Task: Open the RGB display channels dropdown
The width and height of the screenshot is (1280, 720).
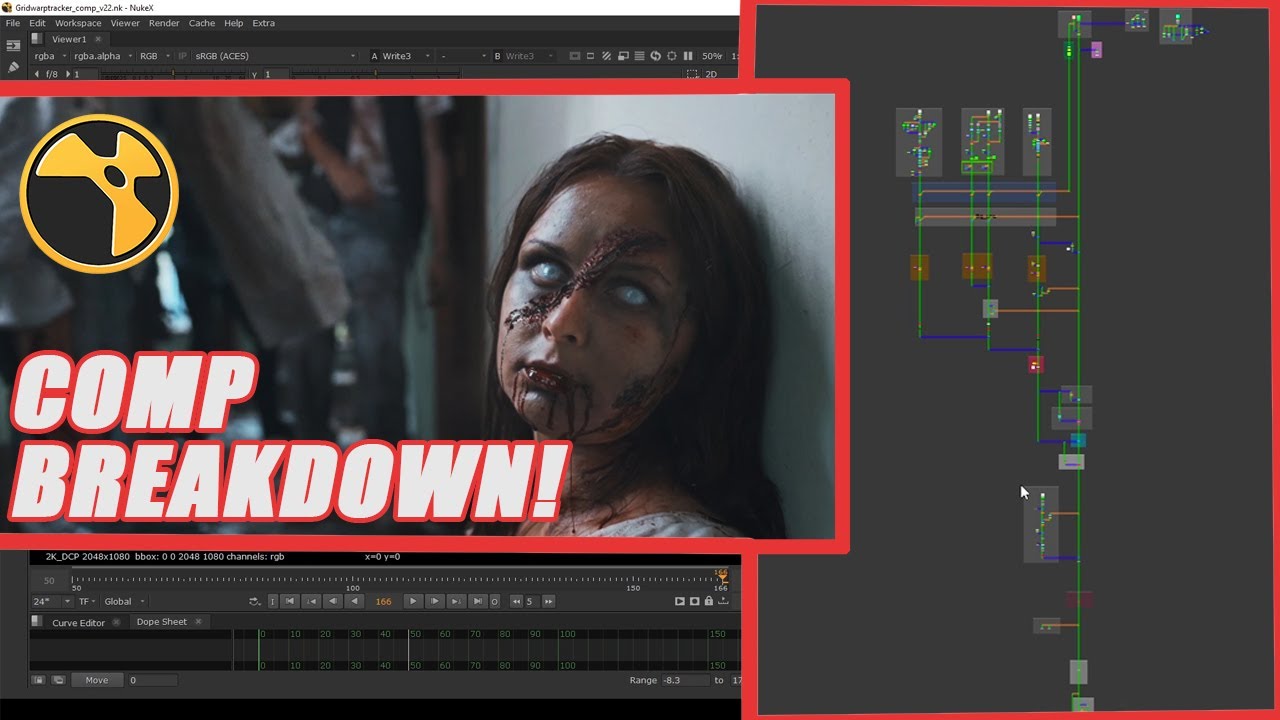Action: coord(154,56)
